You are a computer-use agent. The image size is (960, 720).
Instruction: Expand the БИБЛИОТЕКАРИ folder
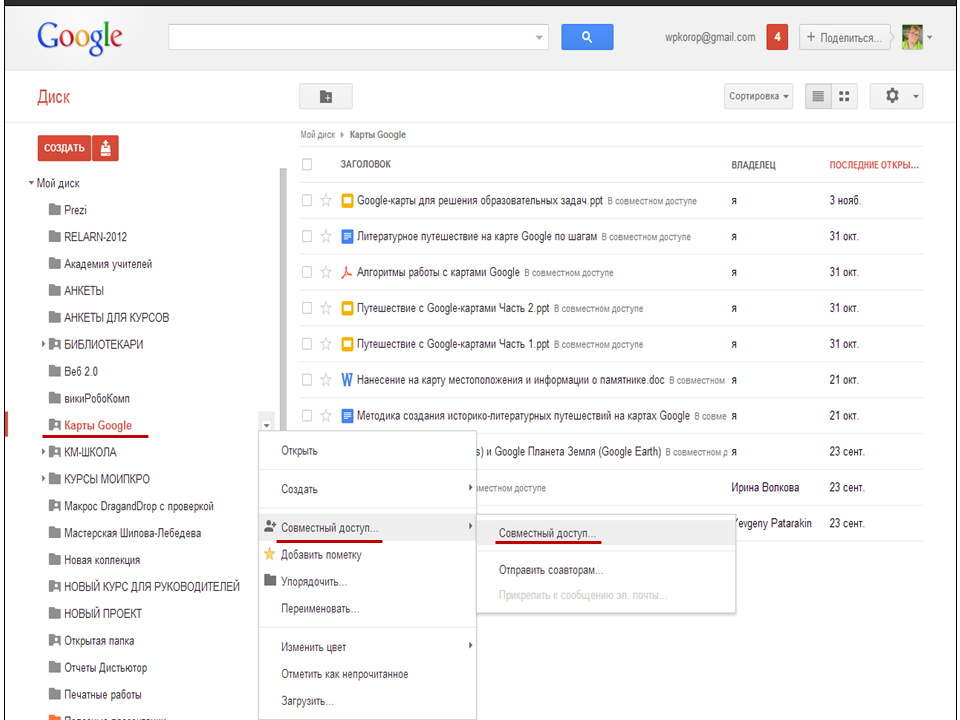(x=43, y=344)
